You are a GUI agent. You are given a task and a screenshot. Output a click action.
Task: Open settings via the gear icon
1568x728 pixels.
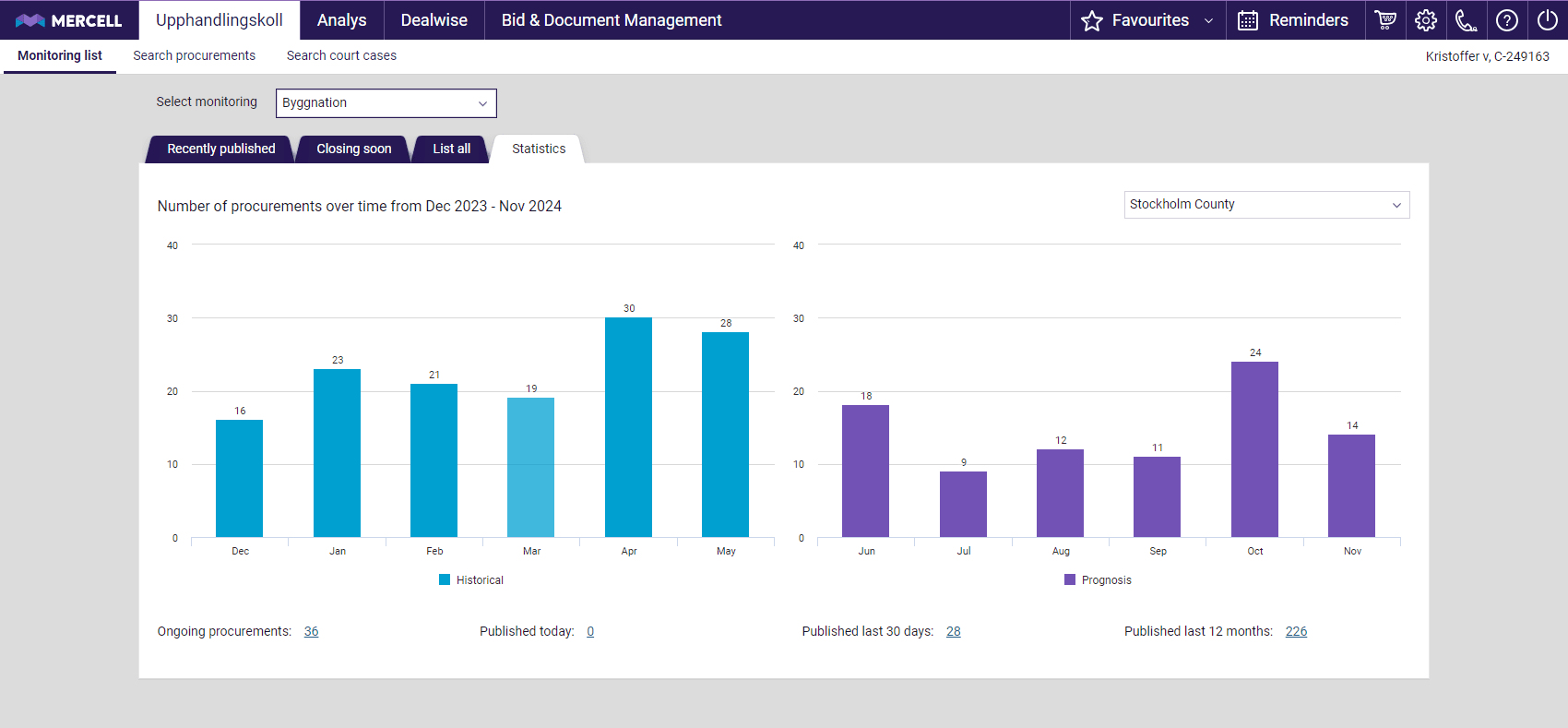(1426, 20)
